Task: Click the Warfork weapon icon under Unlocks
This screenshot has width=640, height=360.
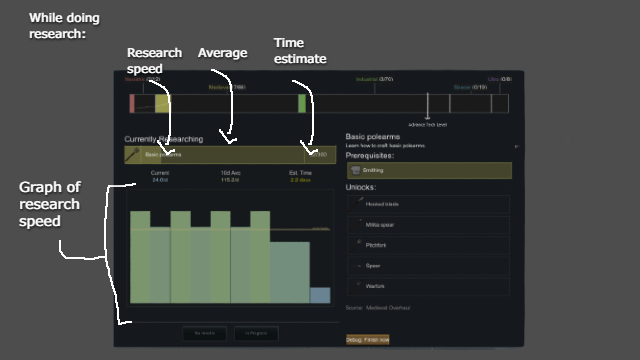Action: tap(356, 286)
